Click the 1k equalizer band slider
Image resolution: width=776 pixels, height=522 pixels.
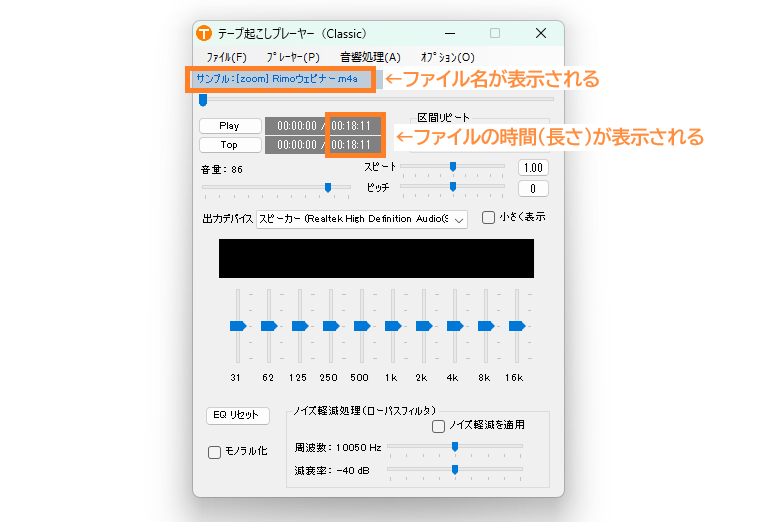coord(392,326)
